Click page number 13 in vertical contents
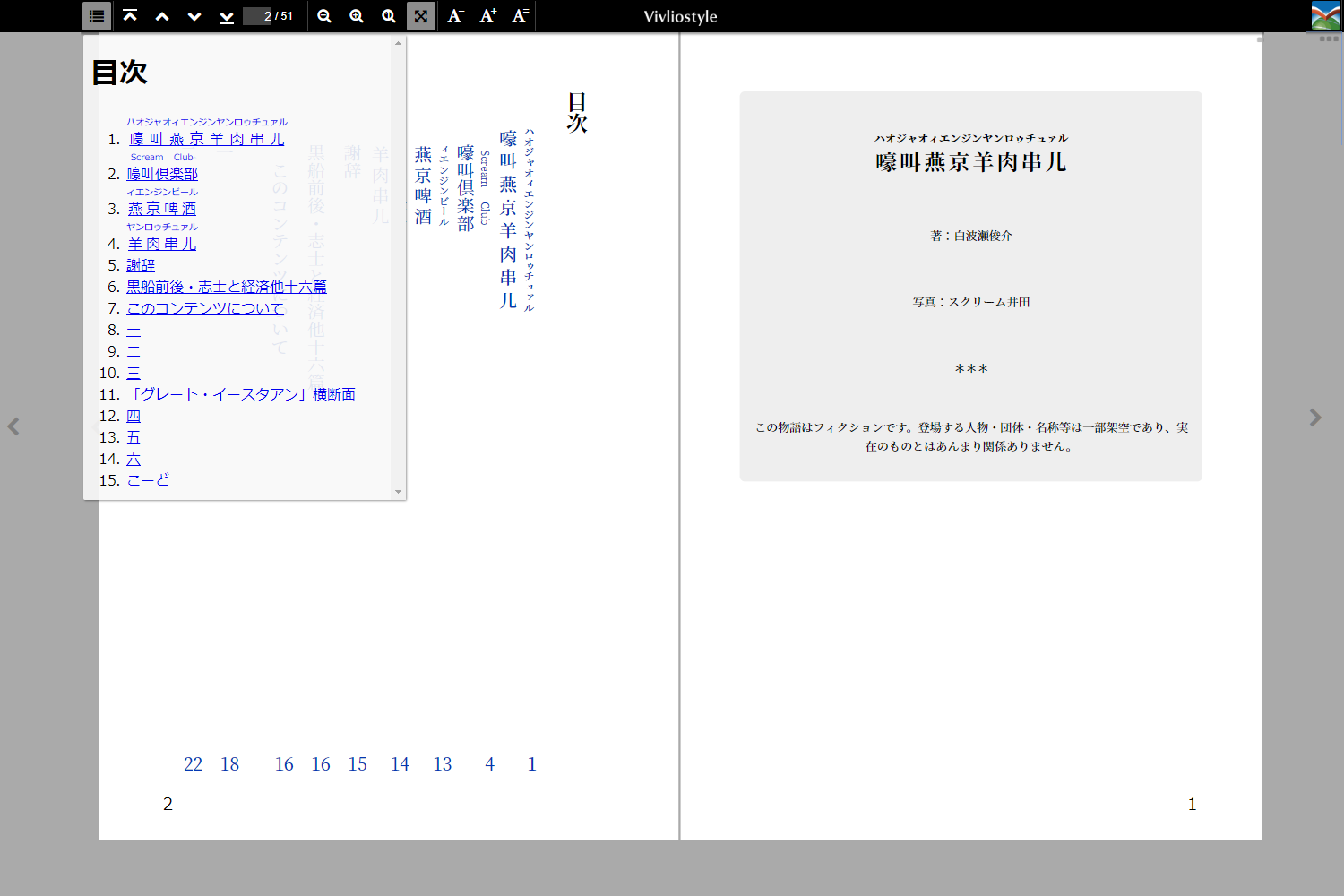 point(443,764)
